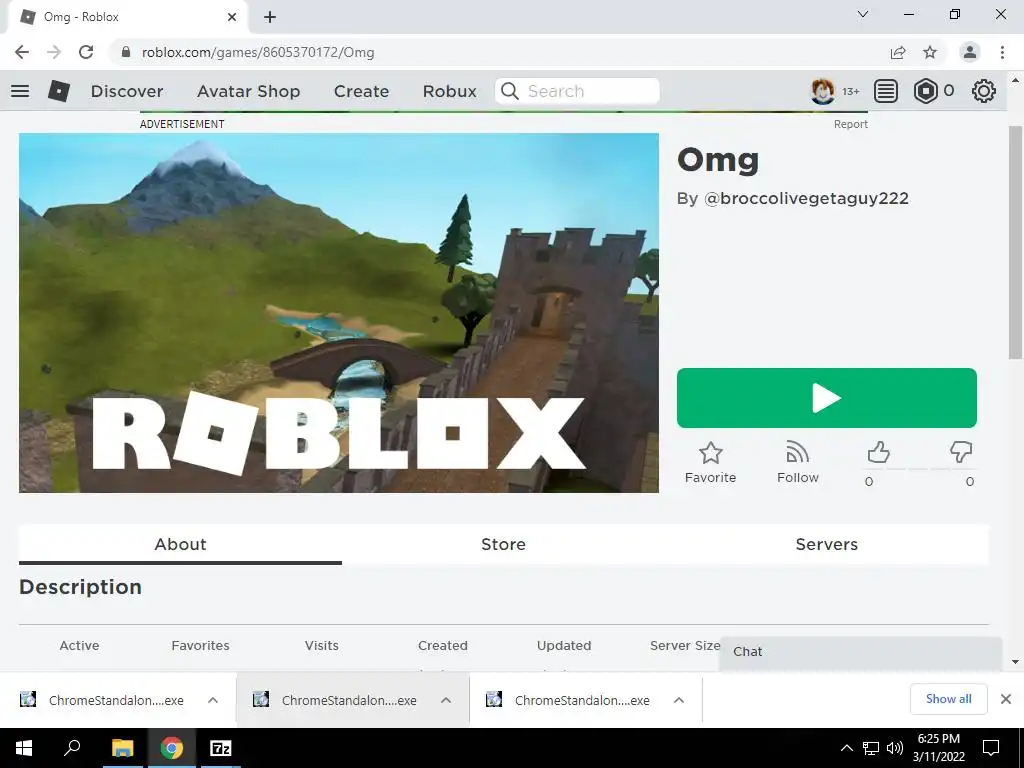Open Chrome profile icon

pos(970,52)
